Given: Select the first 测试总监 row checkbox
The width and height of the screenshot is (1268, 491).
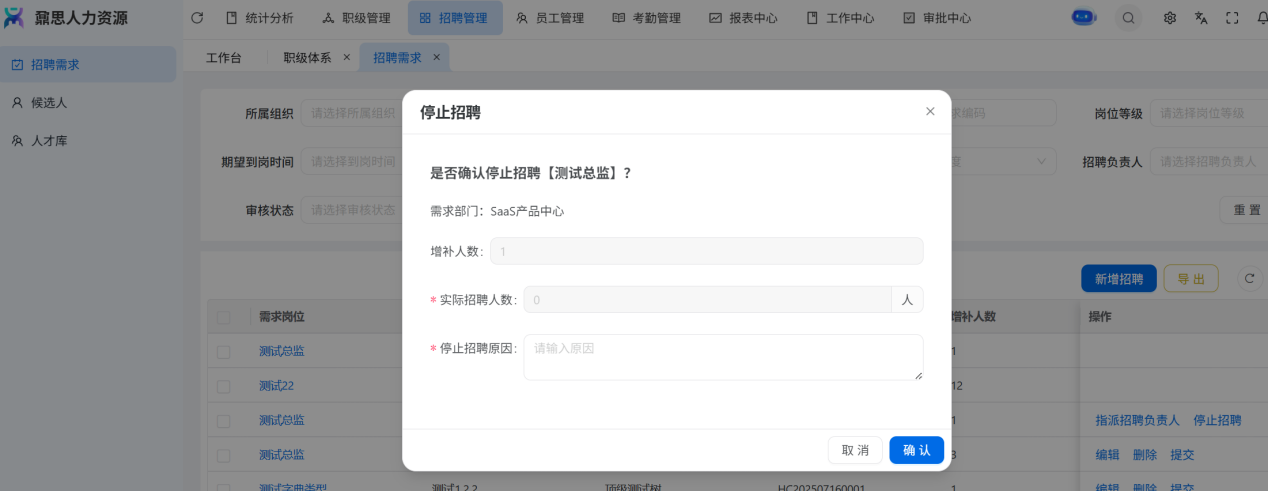Looking at the screenshot, I should 223,352.
